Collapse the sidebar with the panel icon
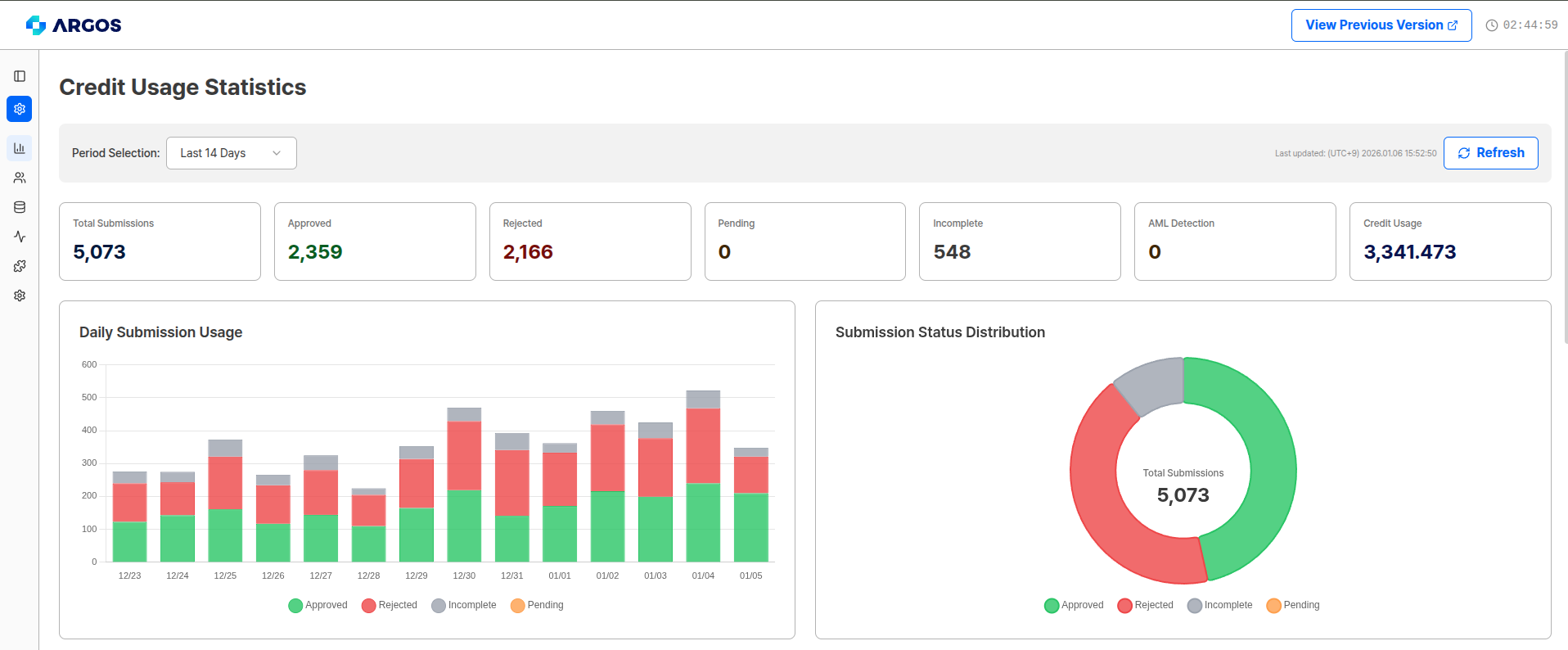This screenshot has height=650, width=1568. click(20, 76)
